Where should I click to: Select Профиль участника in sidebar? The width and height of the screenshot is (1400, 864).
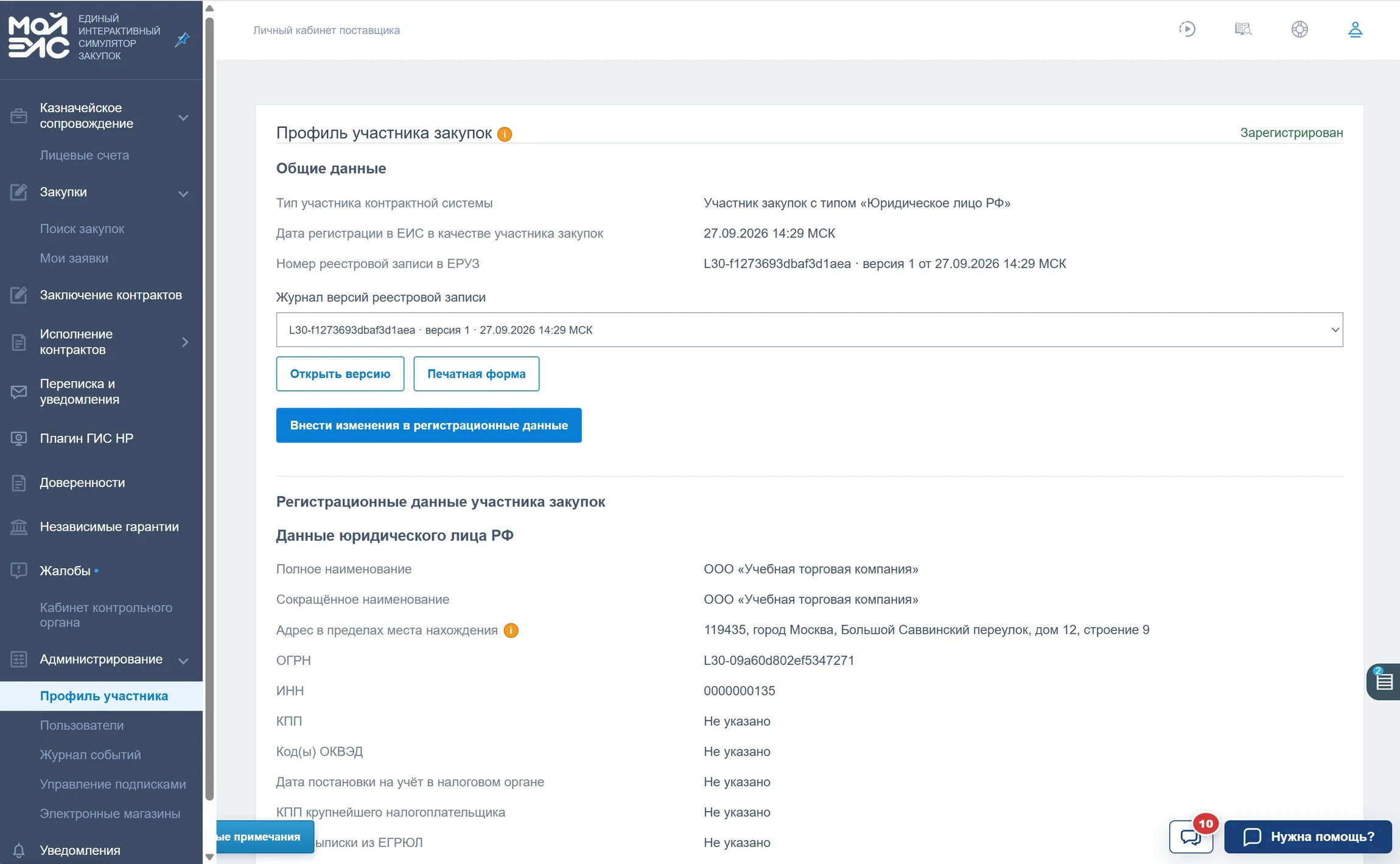[x=101, y=696]
